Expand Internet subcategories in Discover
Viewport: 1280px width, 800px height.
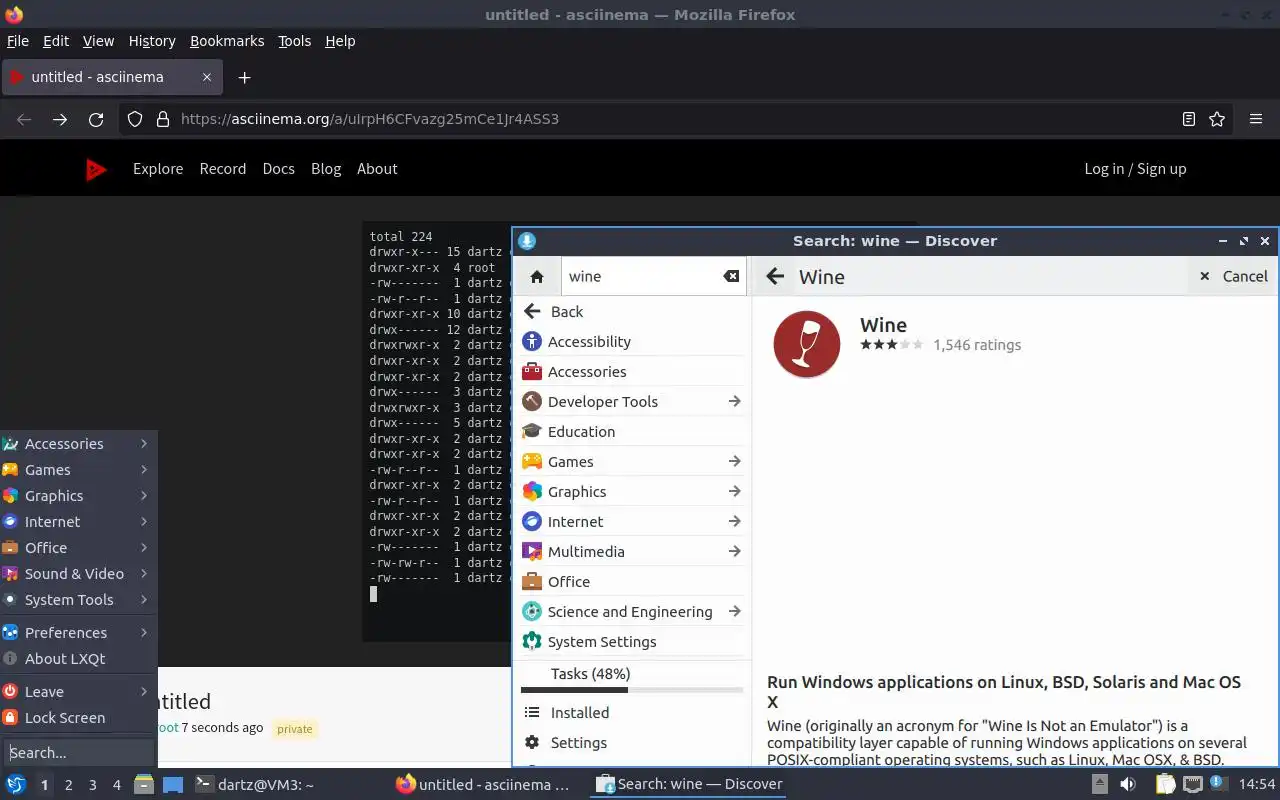tap(734, 521)
